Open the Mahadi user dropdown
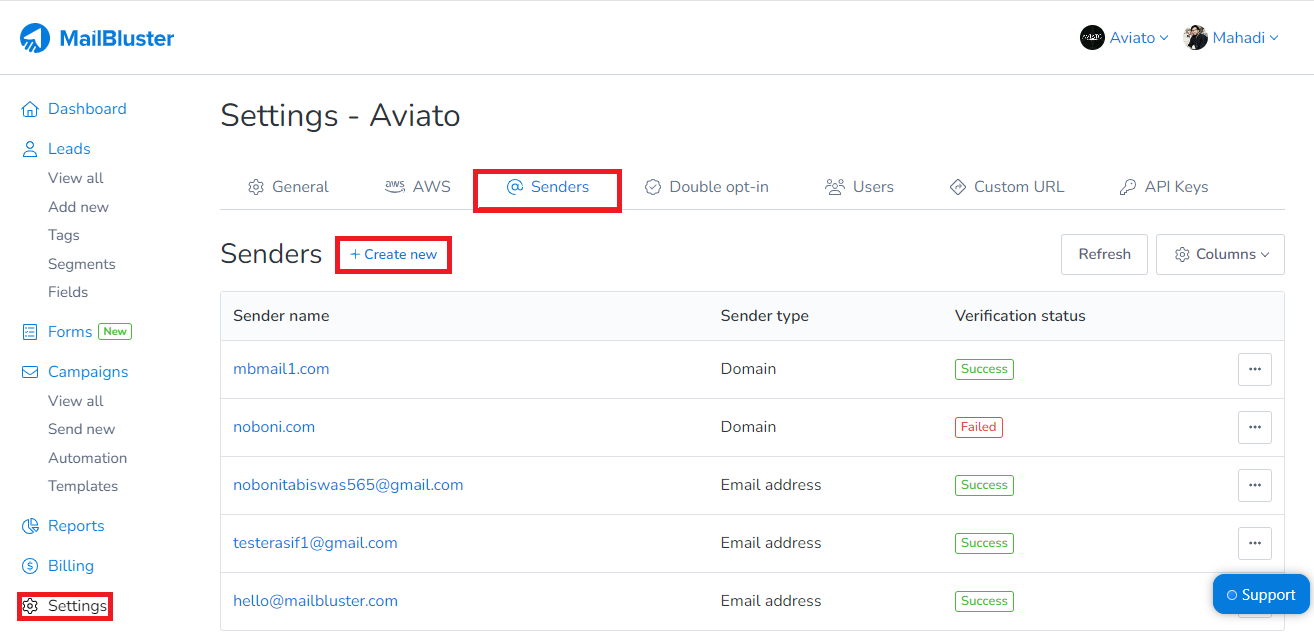Image resolution: width=1314 pixels, height=632 pixels. pos(1232,37)
